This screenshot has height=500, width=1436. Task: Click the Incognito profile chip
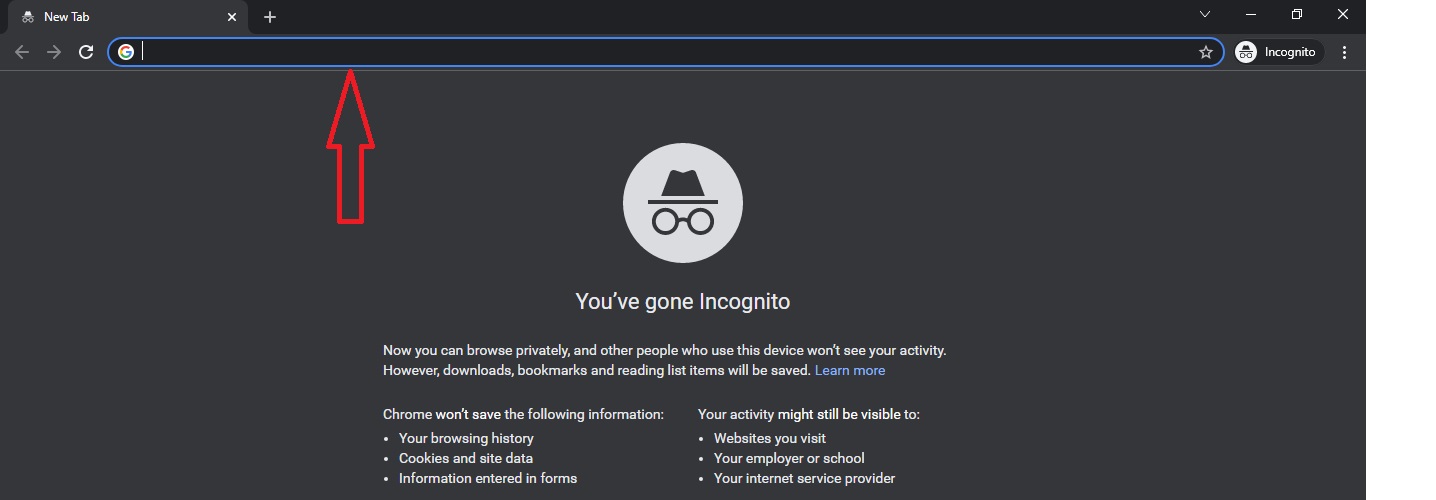pos(1279,52)
